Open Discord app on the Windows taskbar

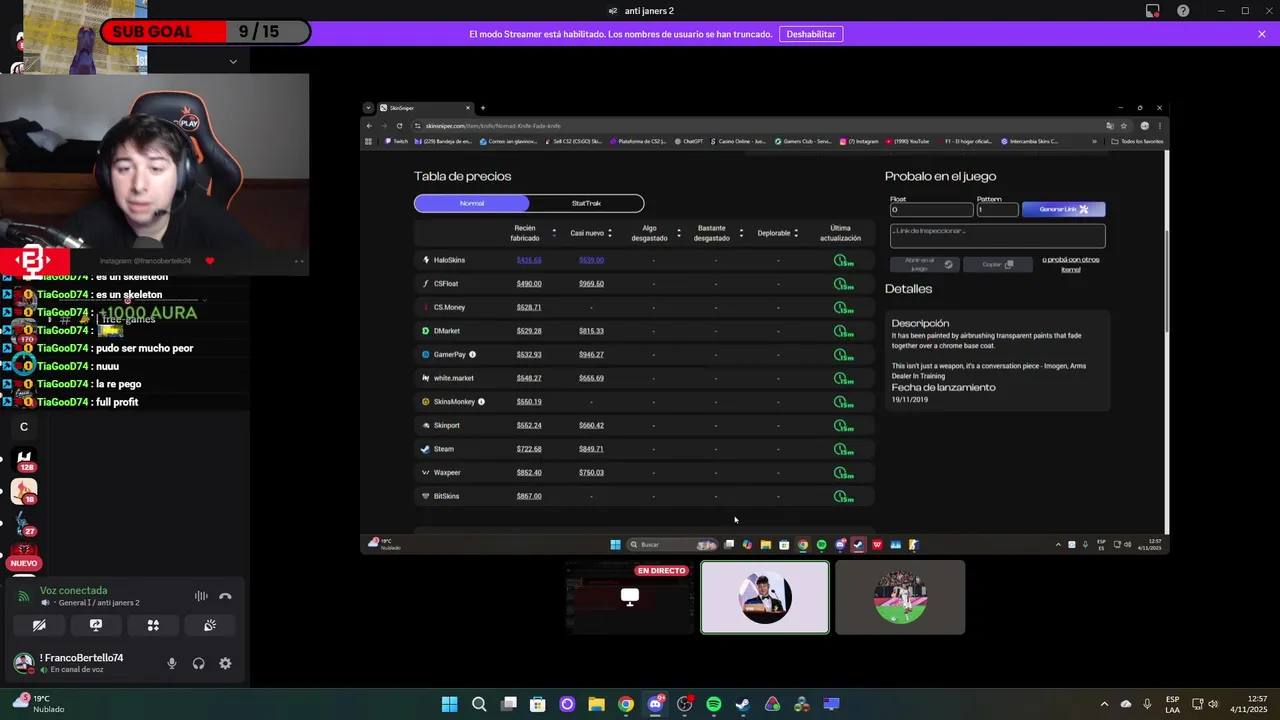click(x=655, y=704)
